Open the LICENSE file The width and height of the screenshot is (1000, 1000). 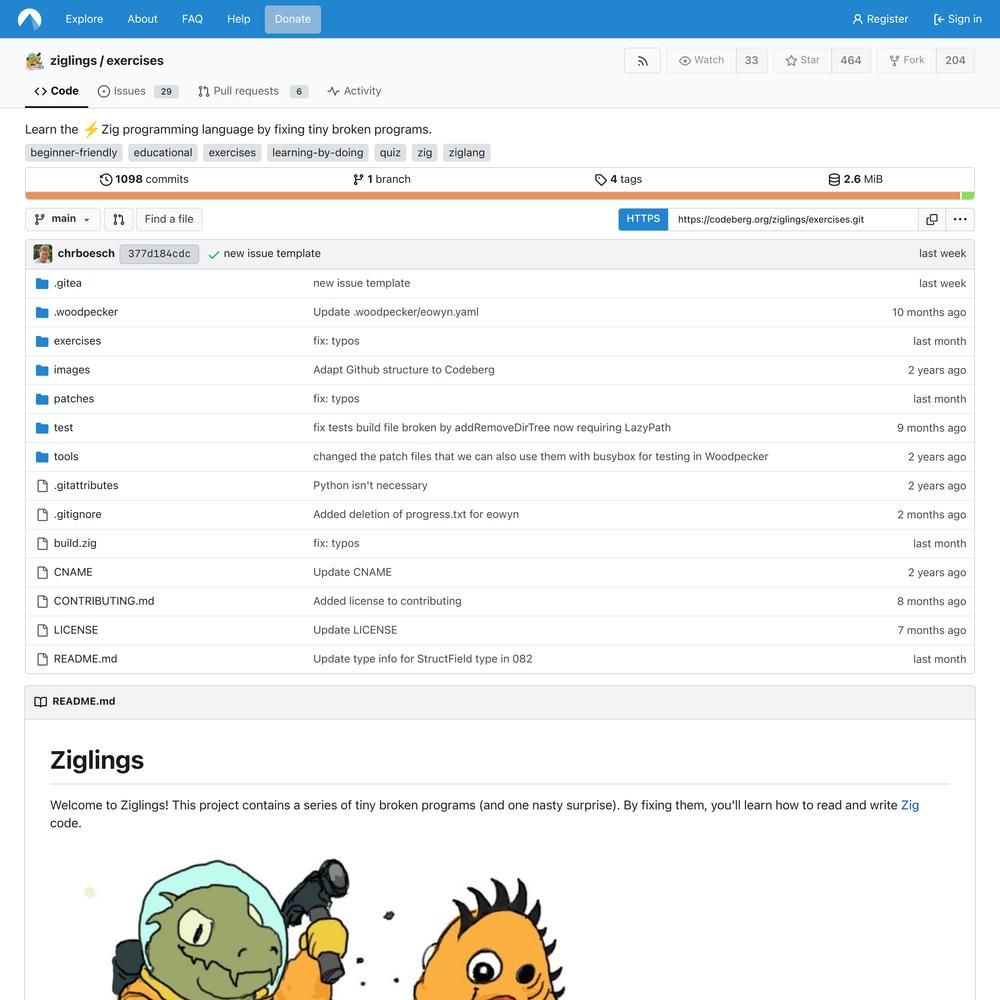point(76,630)
